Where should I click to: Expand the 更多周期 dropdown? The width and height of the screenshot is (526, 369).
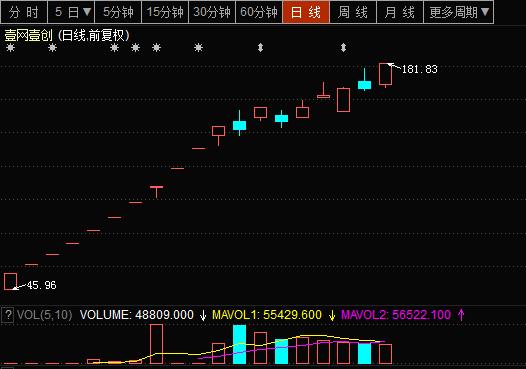coord(459,12)
